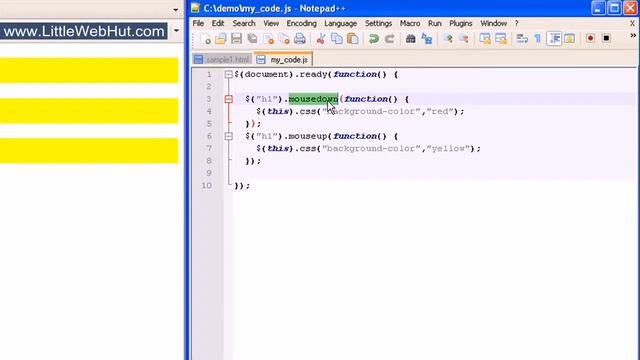The image size is (640, 360).
Task: Click the Print icon
Action: (x=300, y=39)
